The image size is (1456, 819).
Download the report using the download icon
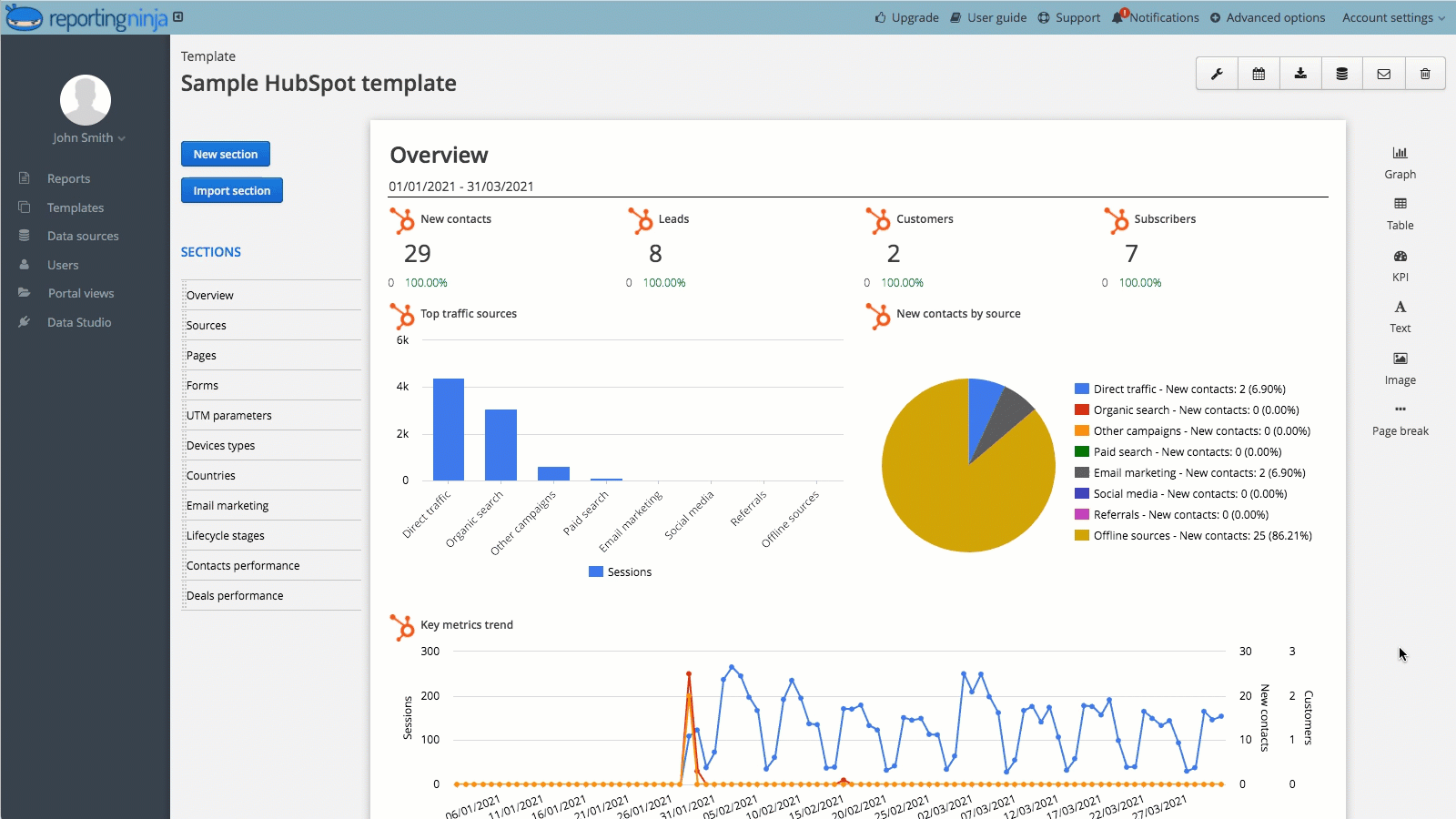[x=1300, y=74]
